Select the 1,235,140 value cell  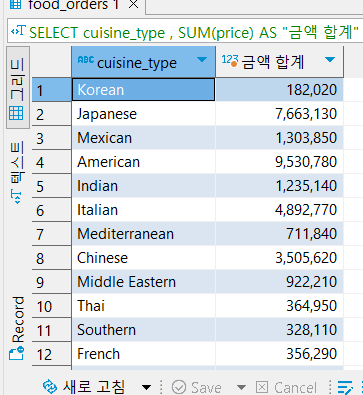pyautogui.click(x=279, y=186)
